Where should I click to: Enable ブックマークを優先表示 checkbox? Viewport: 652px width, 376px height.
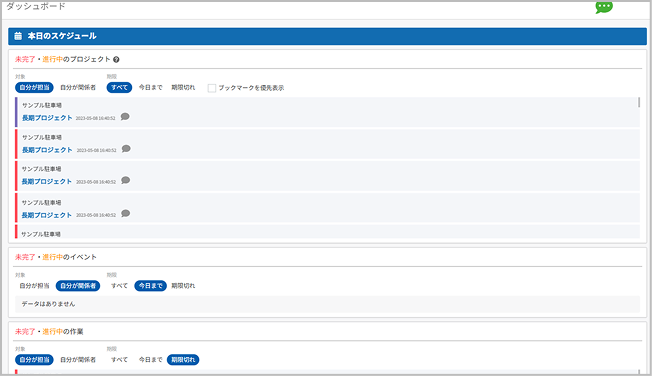pos(212,88)
